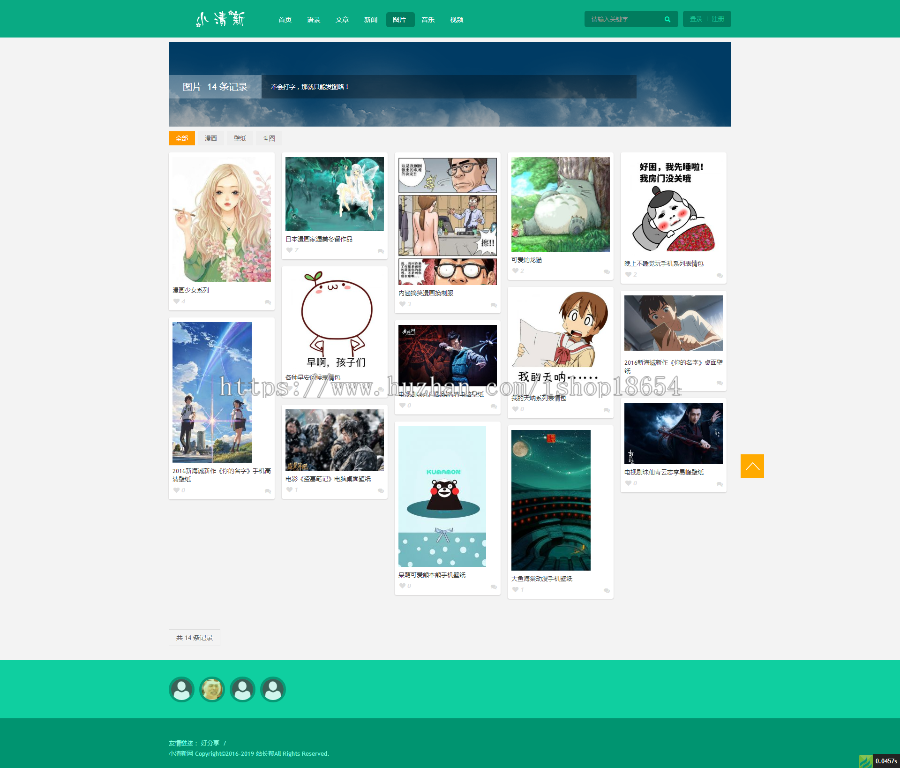900x768 pixels.
Task: Click the footer copyright line
Action: tap(249, 754)
